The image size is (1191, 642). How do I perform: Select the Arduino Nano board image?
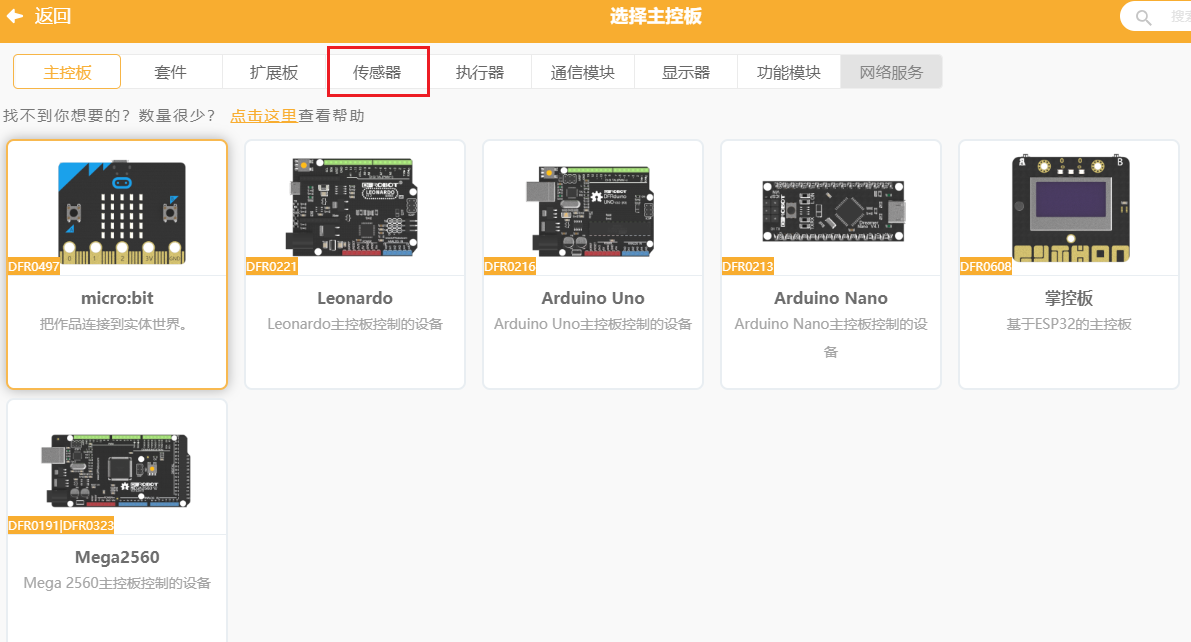833,211
